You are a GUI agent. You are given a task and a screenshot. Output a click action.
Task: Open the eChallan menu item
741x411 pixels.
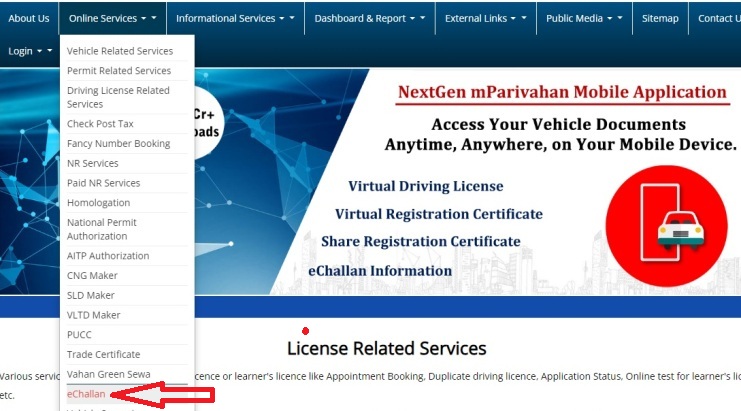coord(86,394)
